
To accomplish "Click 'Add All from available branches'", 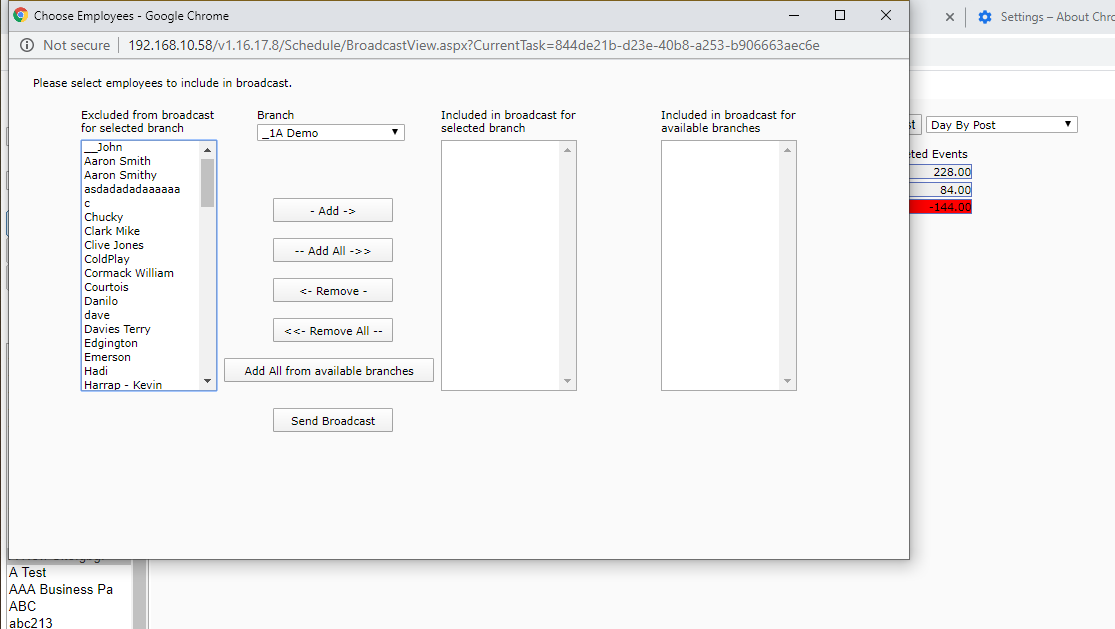I will (x=329, y=371).
